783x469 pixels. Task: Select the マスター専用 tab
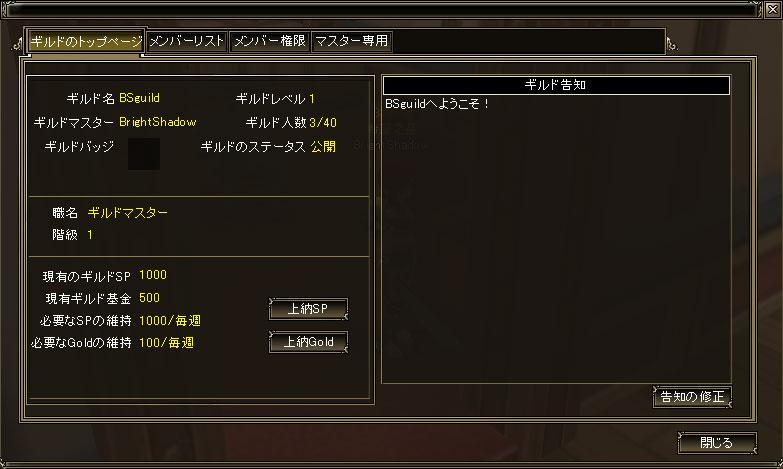click(x=352, y=41)
